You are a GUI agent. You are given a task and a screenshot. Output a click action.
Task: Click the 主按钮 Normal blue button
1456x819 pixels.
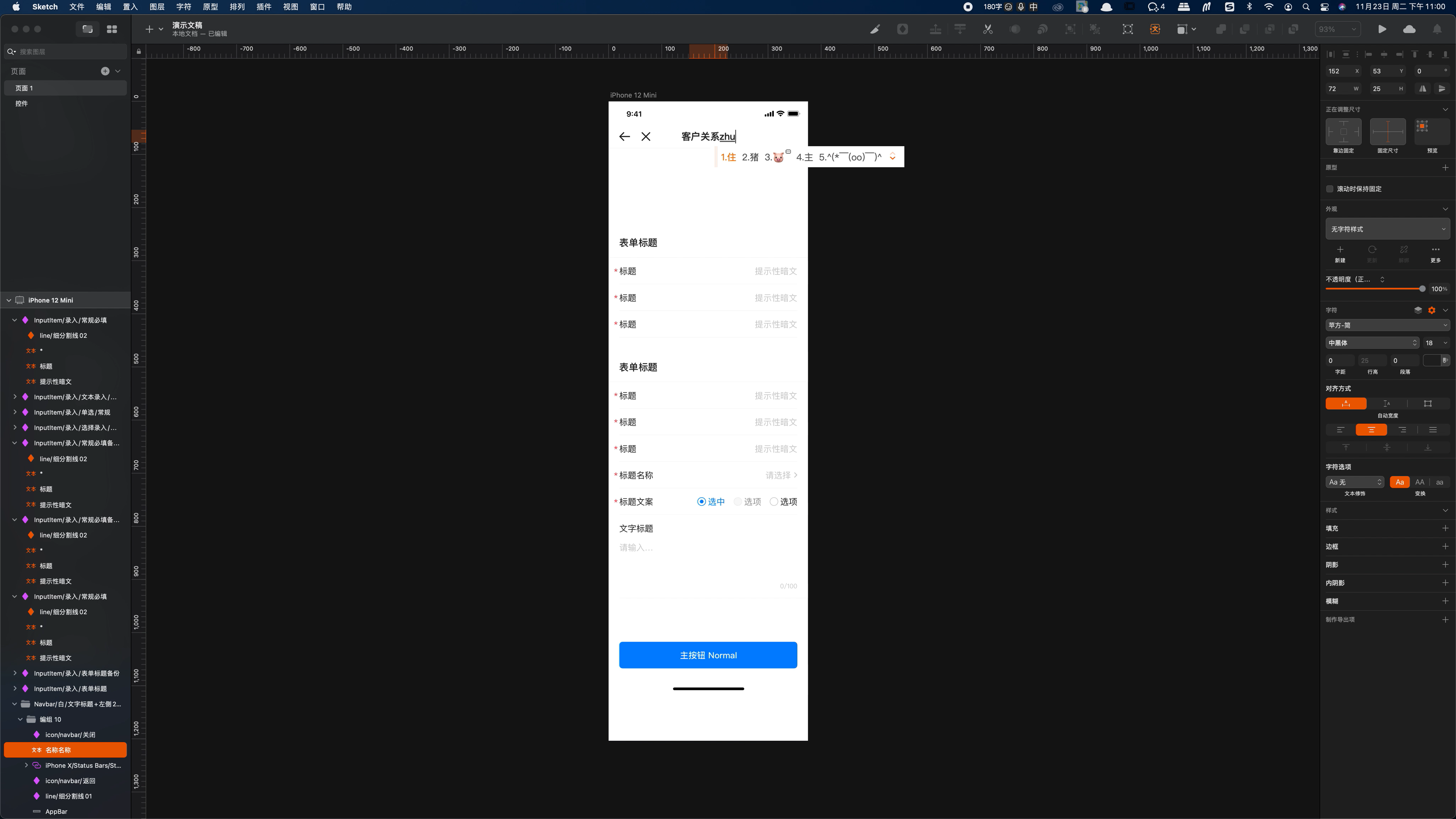coord(708,655)
